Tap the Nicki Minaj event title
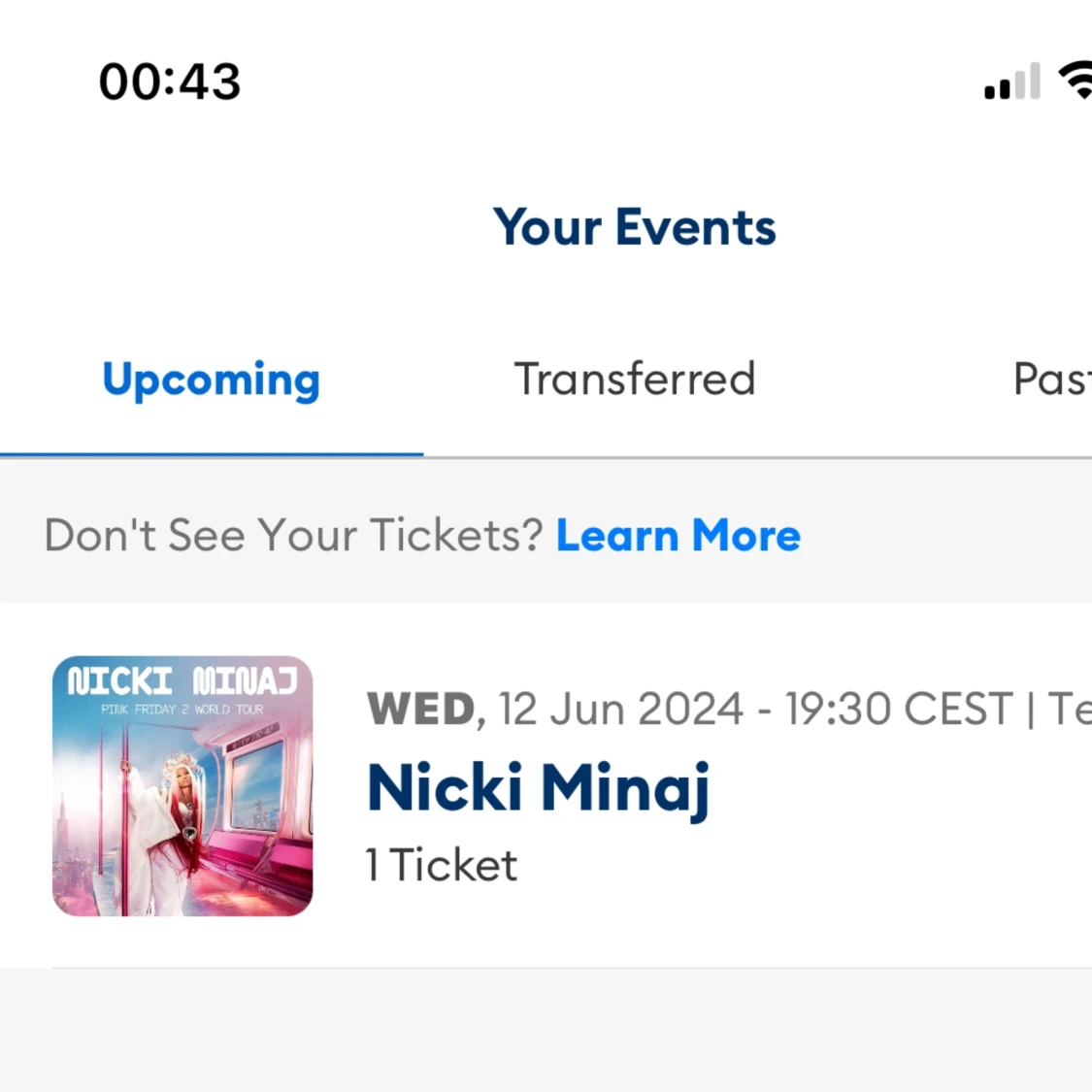Image resolution: width=1092 pixels, height=1092 pixels. click(x=539, y=788)
